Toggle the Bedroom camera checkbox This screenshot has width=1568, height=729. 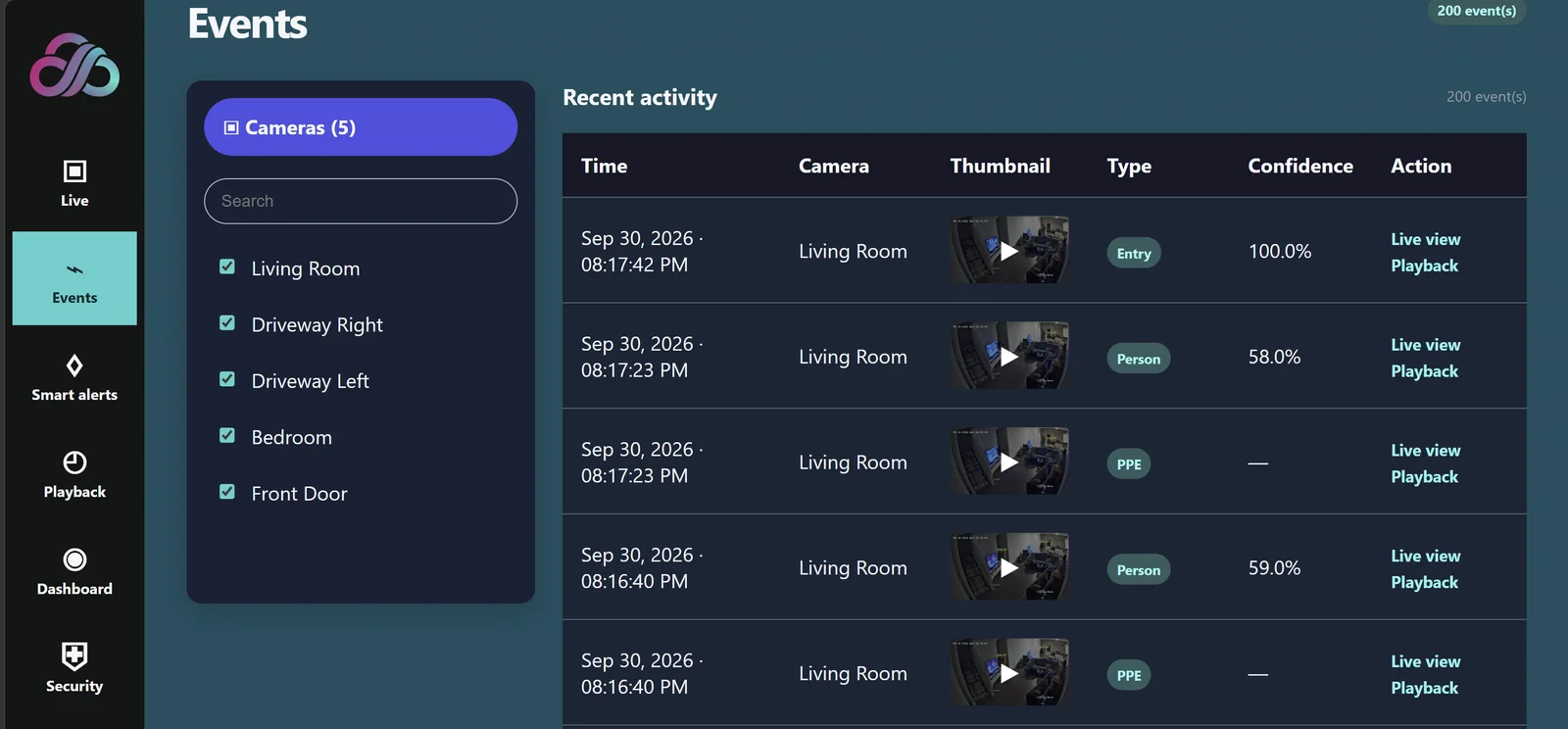(x=227, y=435)
